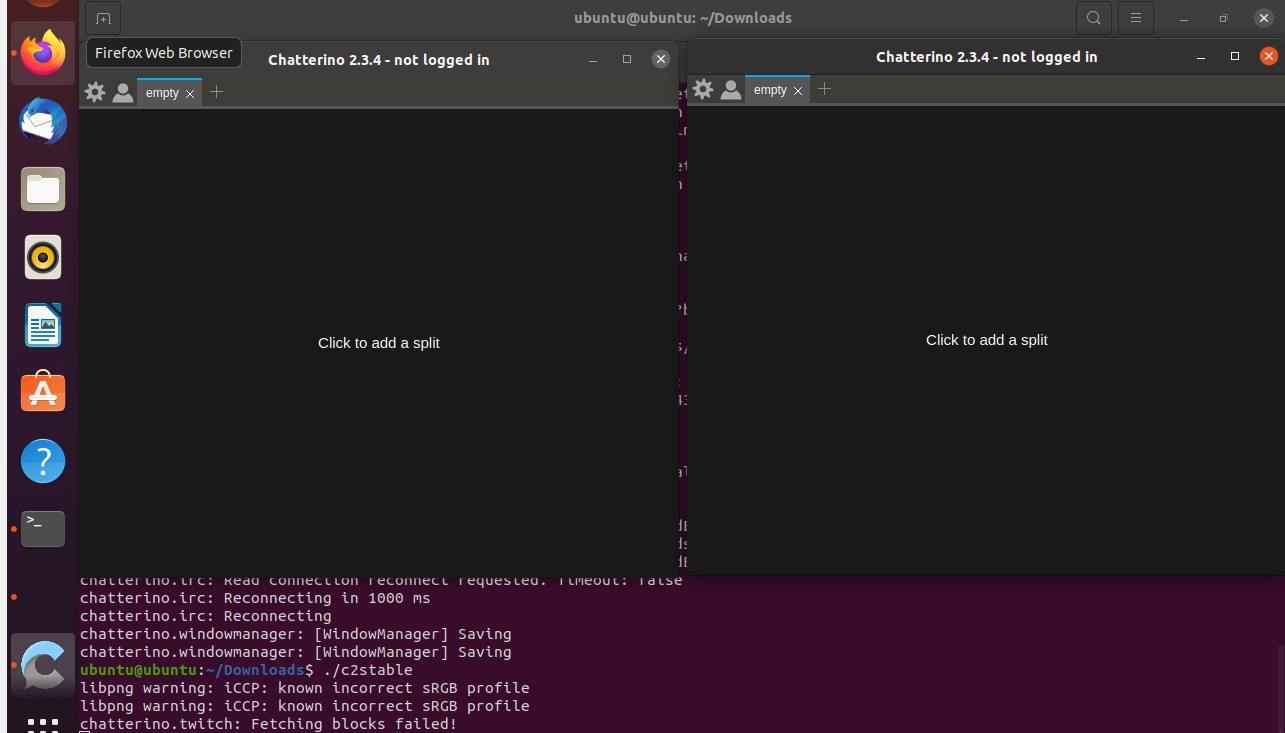Close the terminal window

click(x=1264, y=18)
